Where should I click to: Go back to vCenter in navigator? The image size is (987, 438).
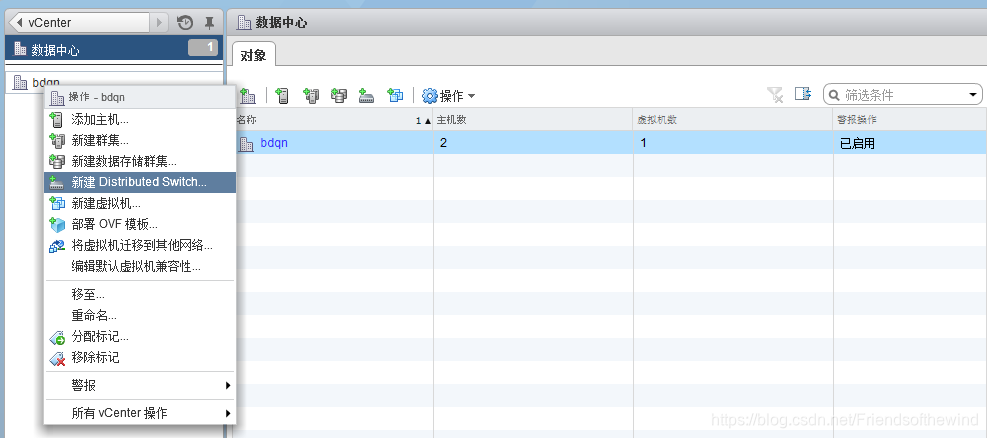[x=80, y=23]
